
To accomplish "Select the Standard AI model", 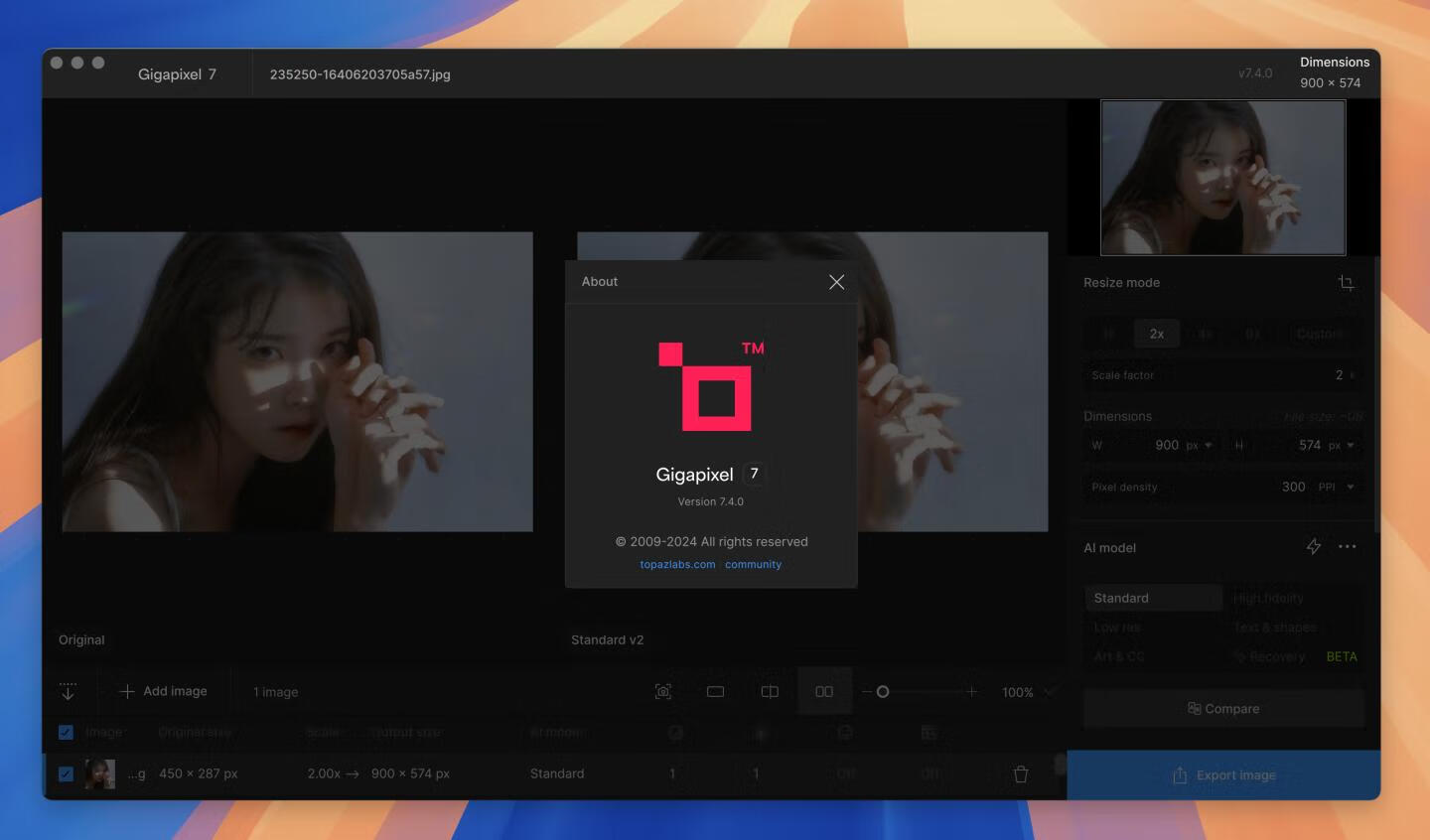I will [x=1153, y=598].
